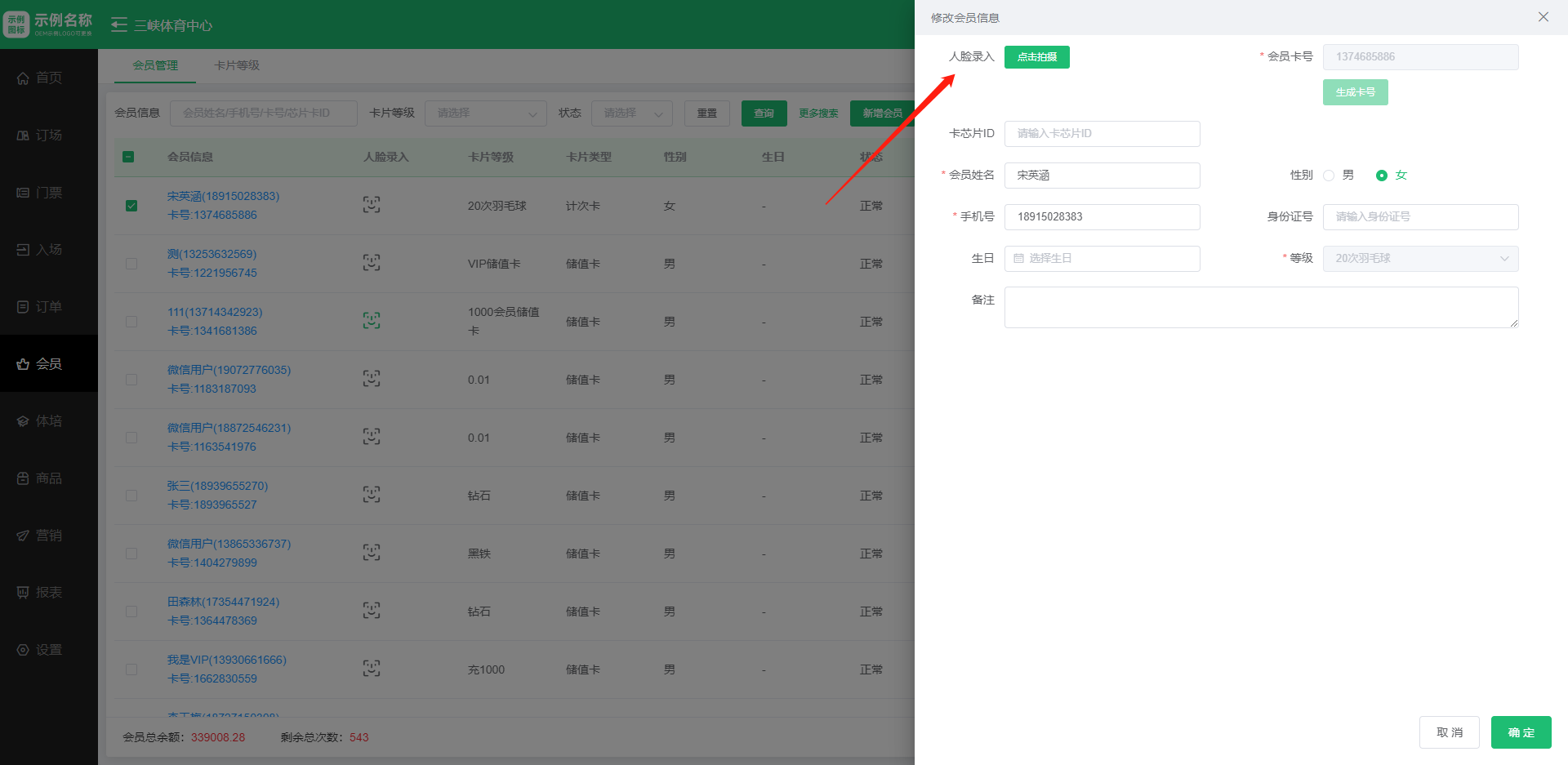1568x765 pixels.
Task: Click green face scan icon for member 111
Action: 372,321
